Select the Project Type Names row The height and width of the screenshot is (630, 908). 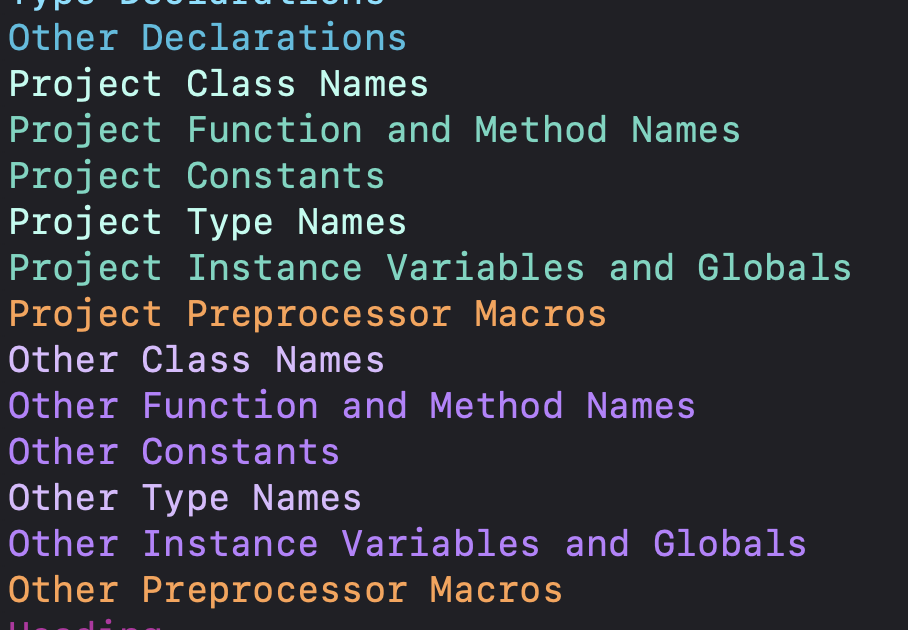coord(208,222)
